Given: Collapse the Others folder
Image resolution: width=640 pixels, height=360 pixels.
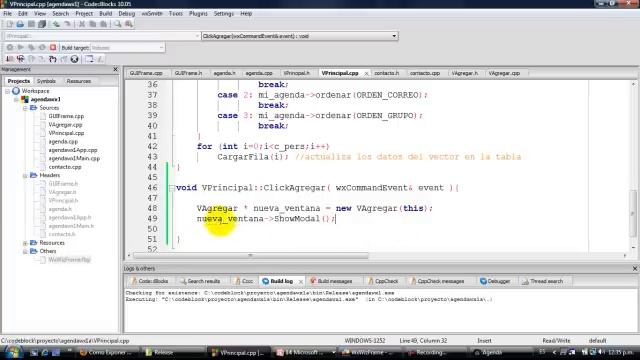Looking at the screenshot, I should (25, 251).
